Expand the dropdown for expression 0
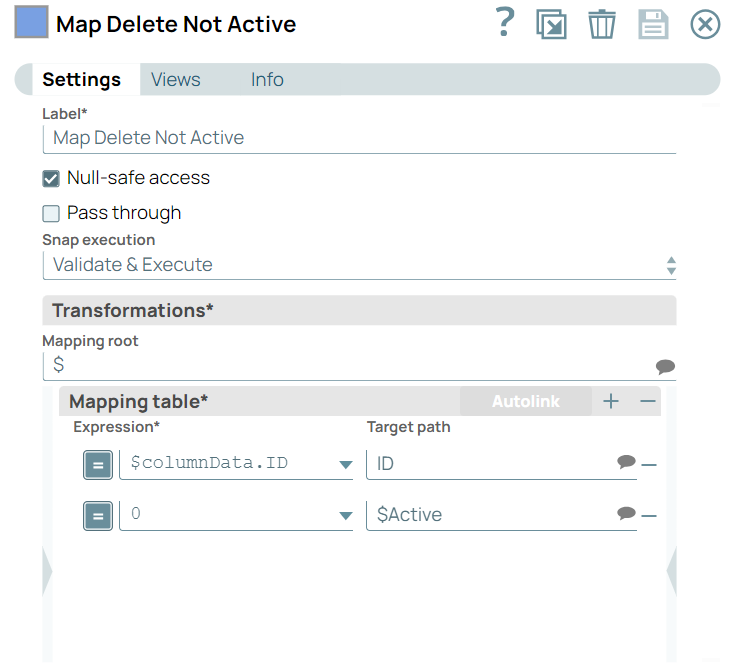This screenshot has height=669, width=736. coord(345,516)
